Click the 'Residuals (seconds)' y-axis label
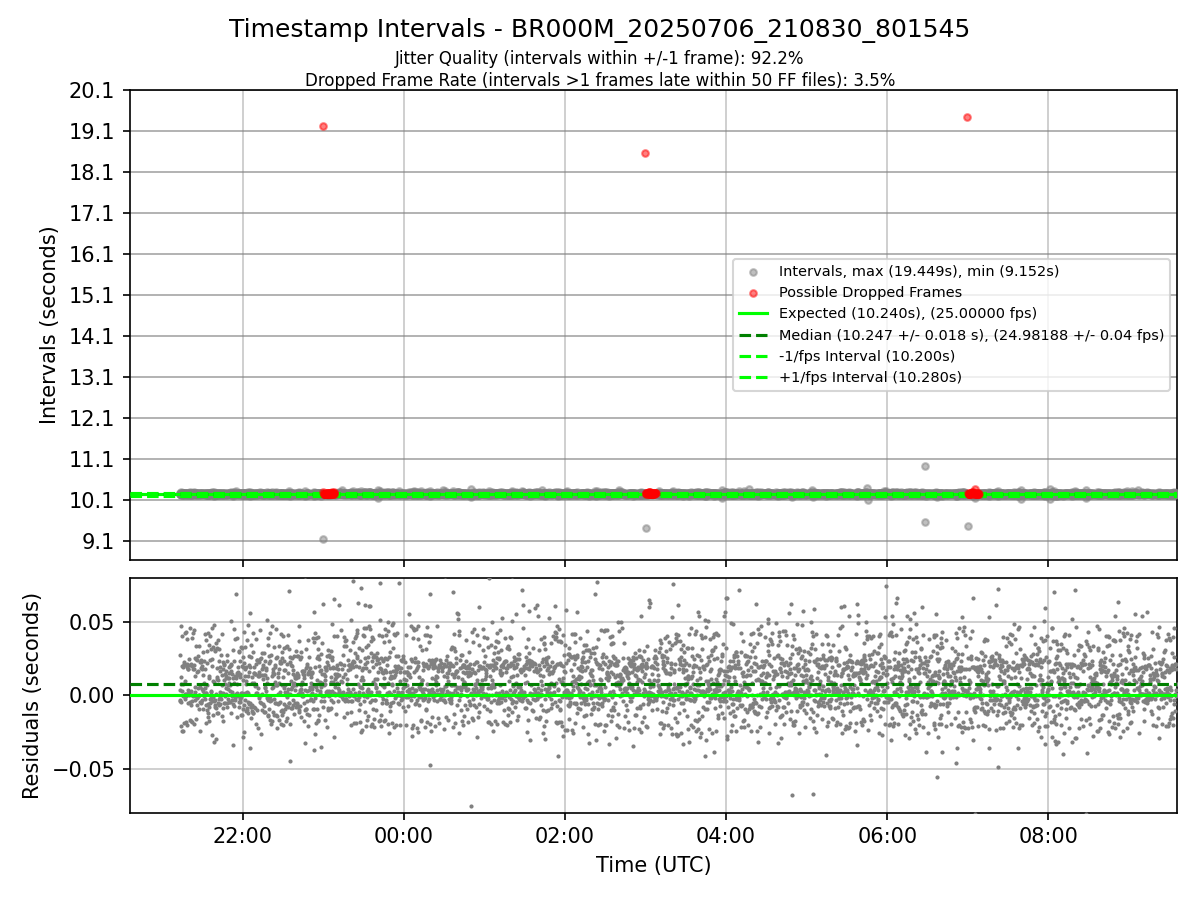This screenshot has width=1200, height=900. click(31, 696)
